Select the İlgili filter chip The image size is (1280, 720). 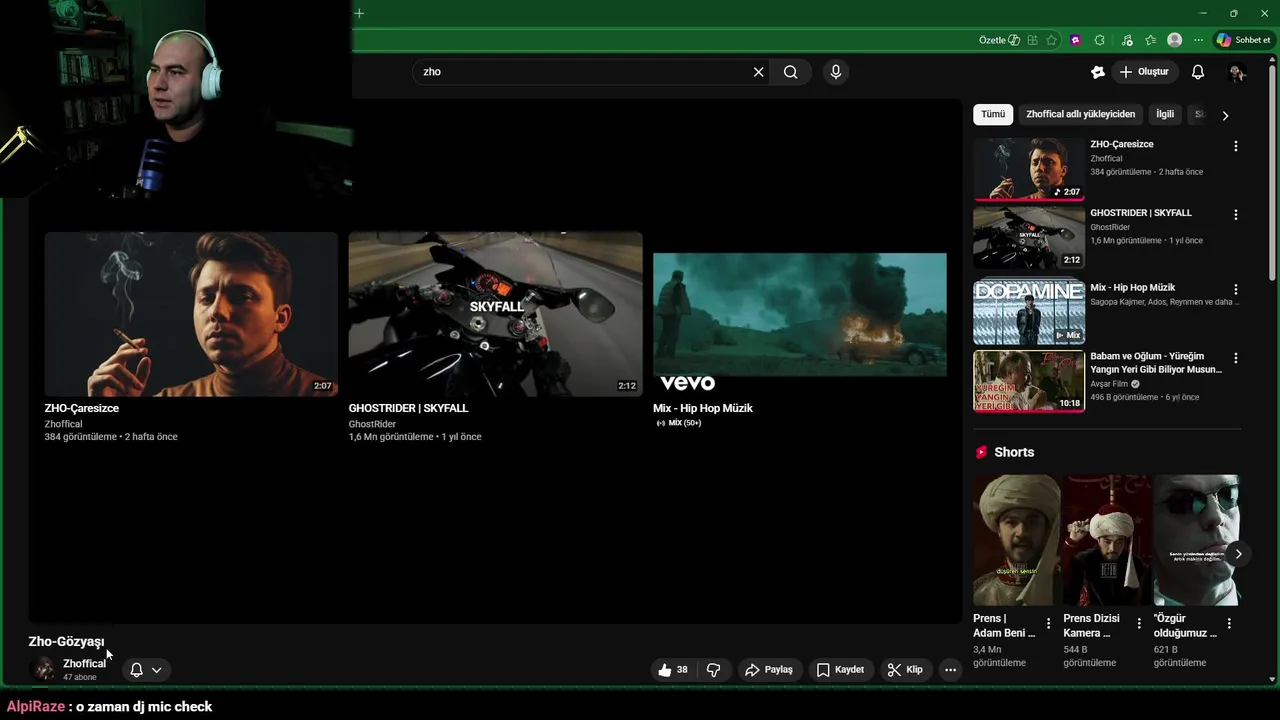pos(1165,114)
